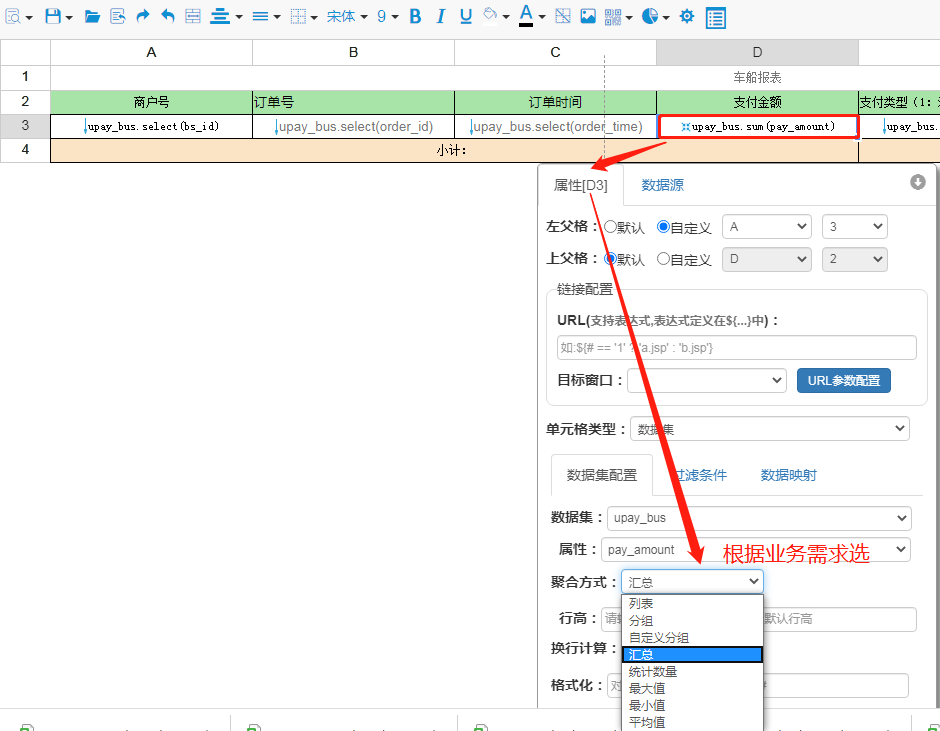Toggle underline formatting

pyautogui.click(x=466, y=16)
